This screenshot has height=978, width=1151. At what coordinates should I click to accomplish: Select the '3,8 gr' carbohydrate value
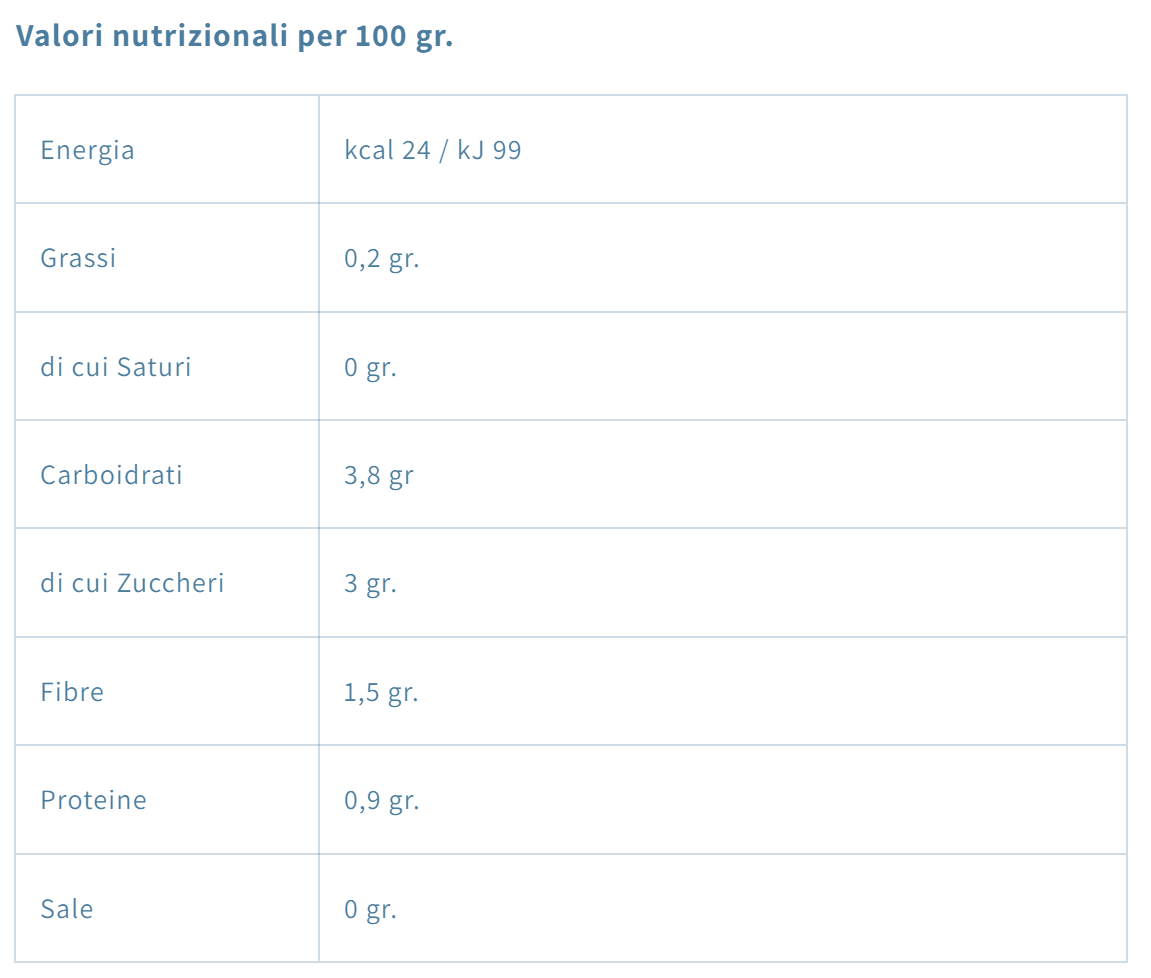coord(378,475)
